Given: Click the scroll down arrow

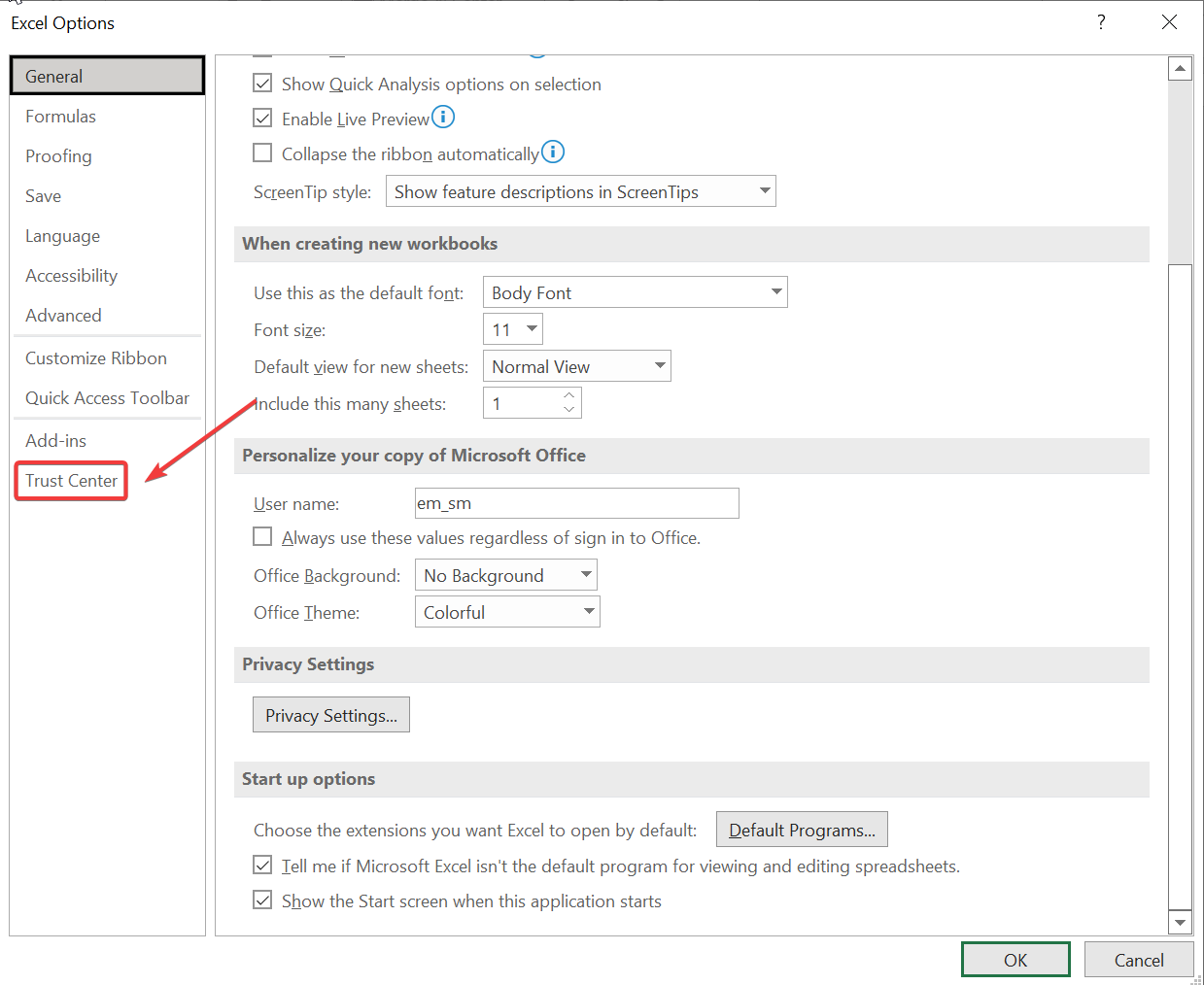Looking at the screenshot, I should pos(1180,922).
